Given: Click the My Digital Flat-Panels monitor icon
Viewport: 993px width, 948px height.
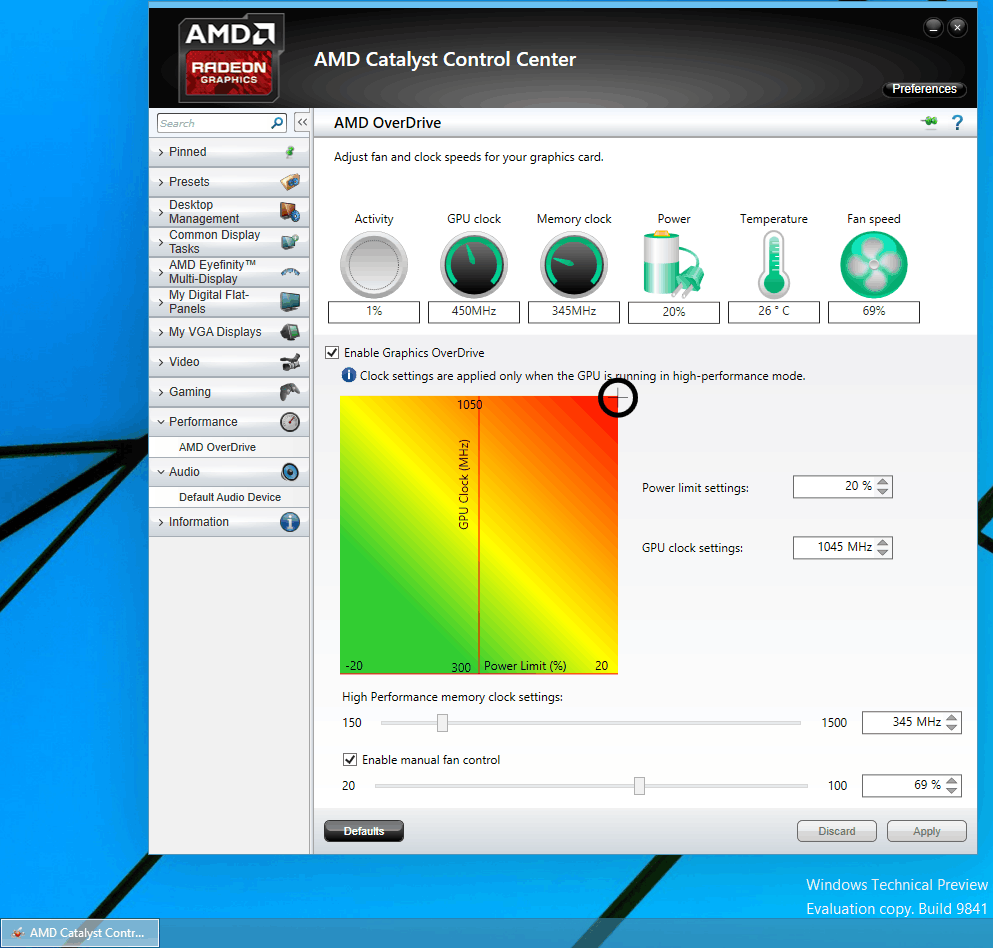Looking at the screenshot, I should 290,302.
